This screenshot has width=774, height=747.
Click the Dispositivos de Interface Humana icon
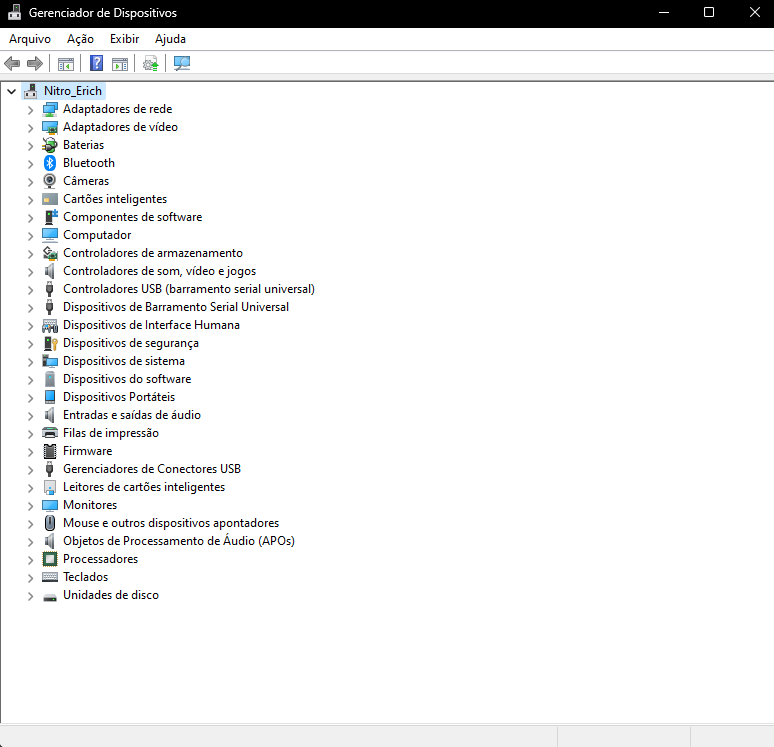[x=50, y=325]
